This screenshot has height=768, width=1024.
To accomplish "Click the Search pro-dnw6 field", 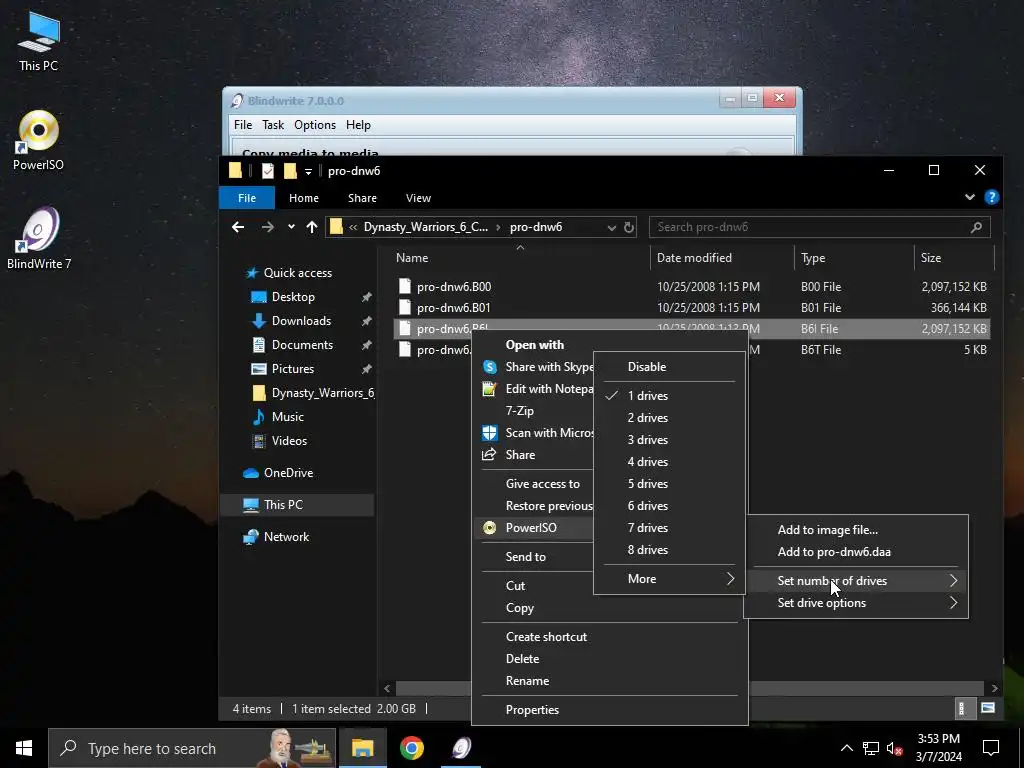I will (820, 227).
